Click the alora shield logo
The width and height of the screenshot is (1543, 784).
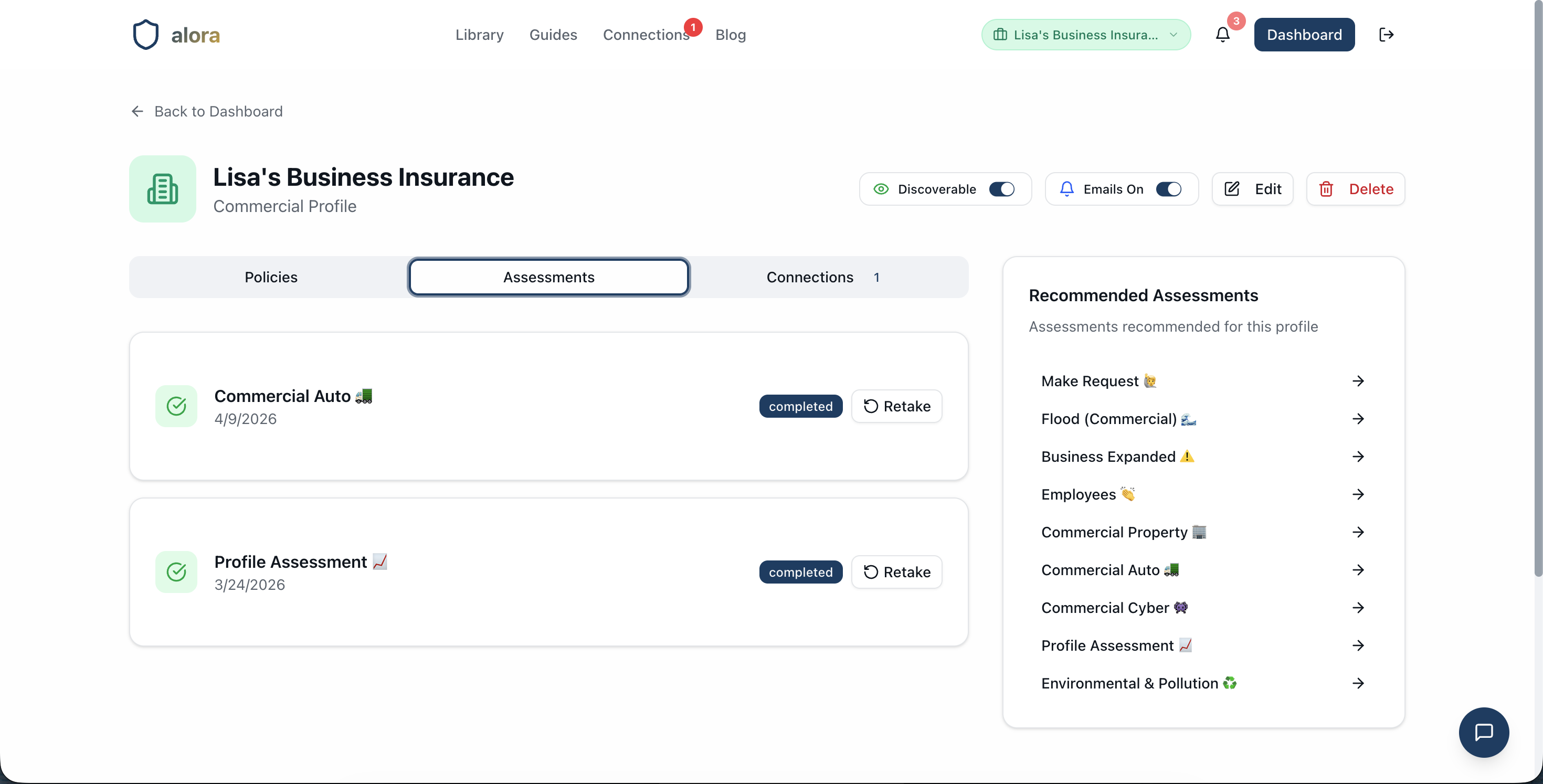tap(145, 34)
